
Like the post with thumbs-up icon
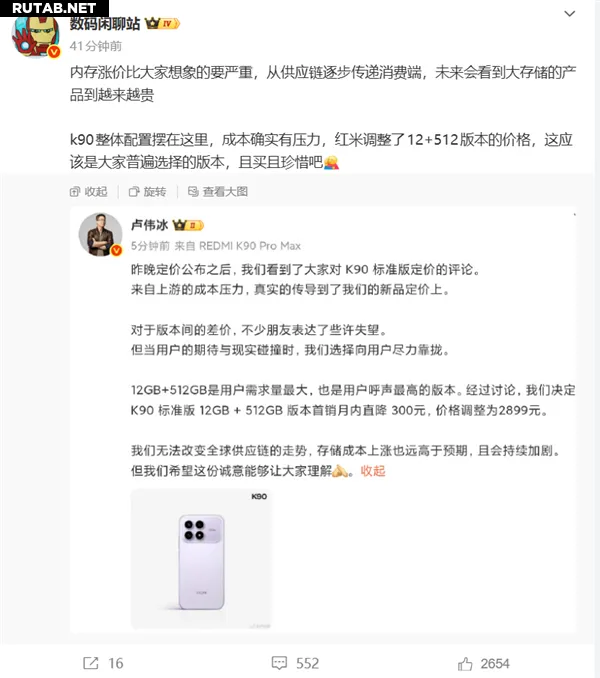[x=465, y=663]
